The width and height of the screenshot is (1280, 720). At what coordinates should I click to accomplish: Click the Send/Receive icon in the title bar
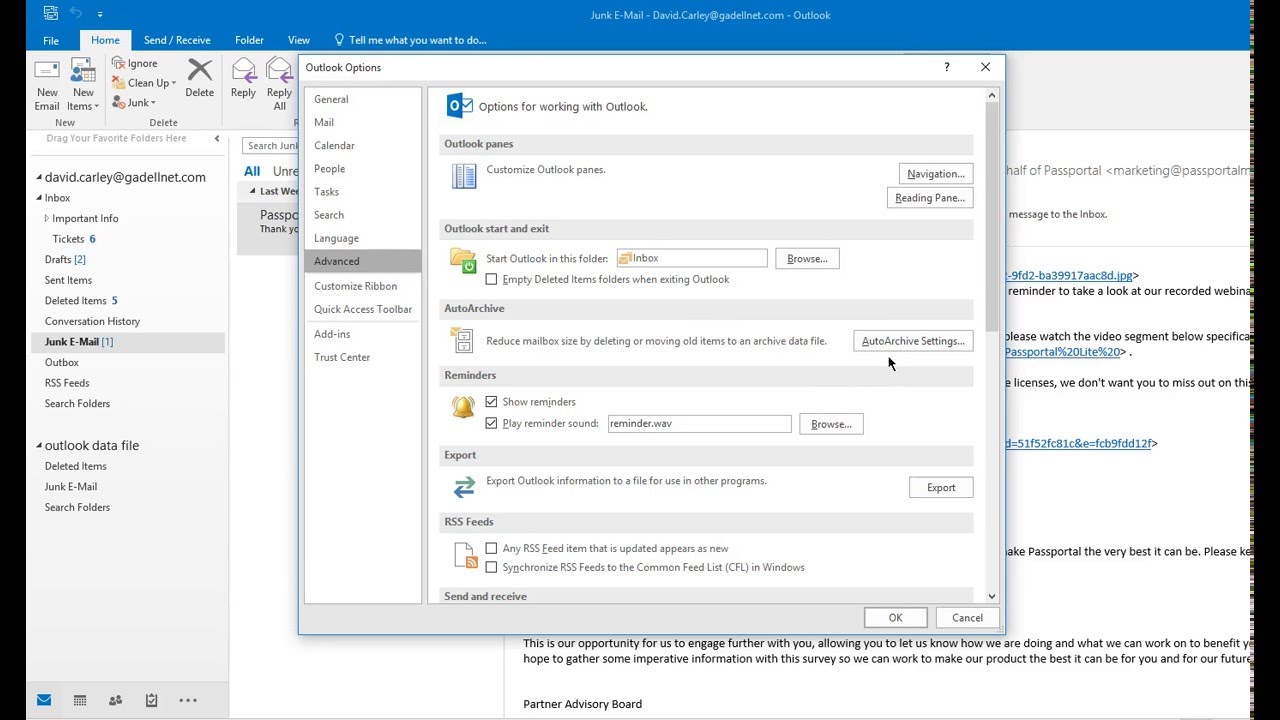[x=51, y=14]
